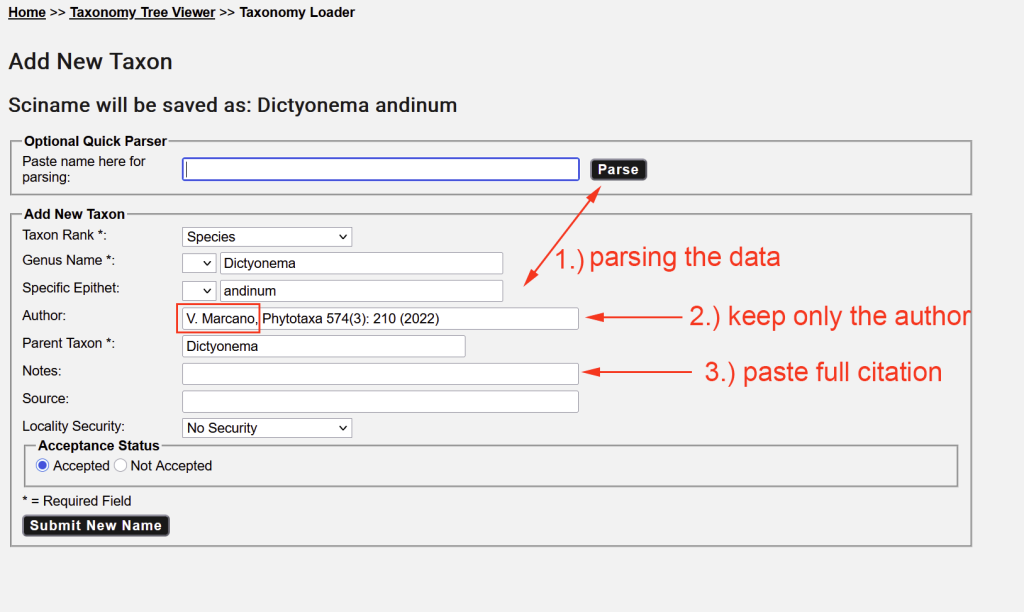Viewport: 1024px width, 612px height.
Task: Click the 'paste full citation' annotation text
Action: coord(823,373)
